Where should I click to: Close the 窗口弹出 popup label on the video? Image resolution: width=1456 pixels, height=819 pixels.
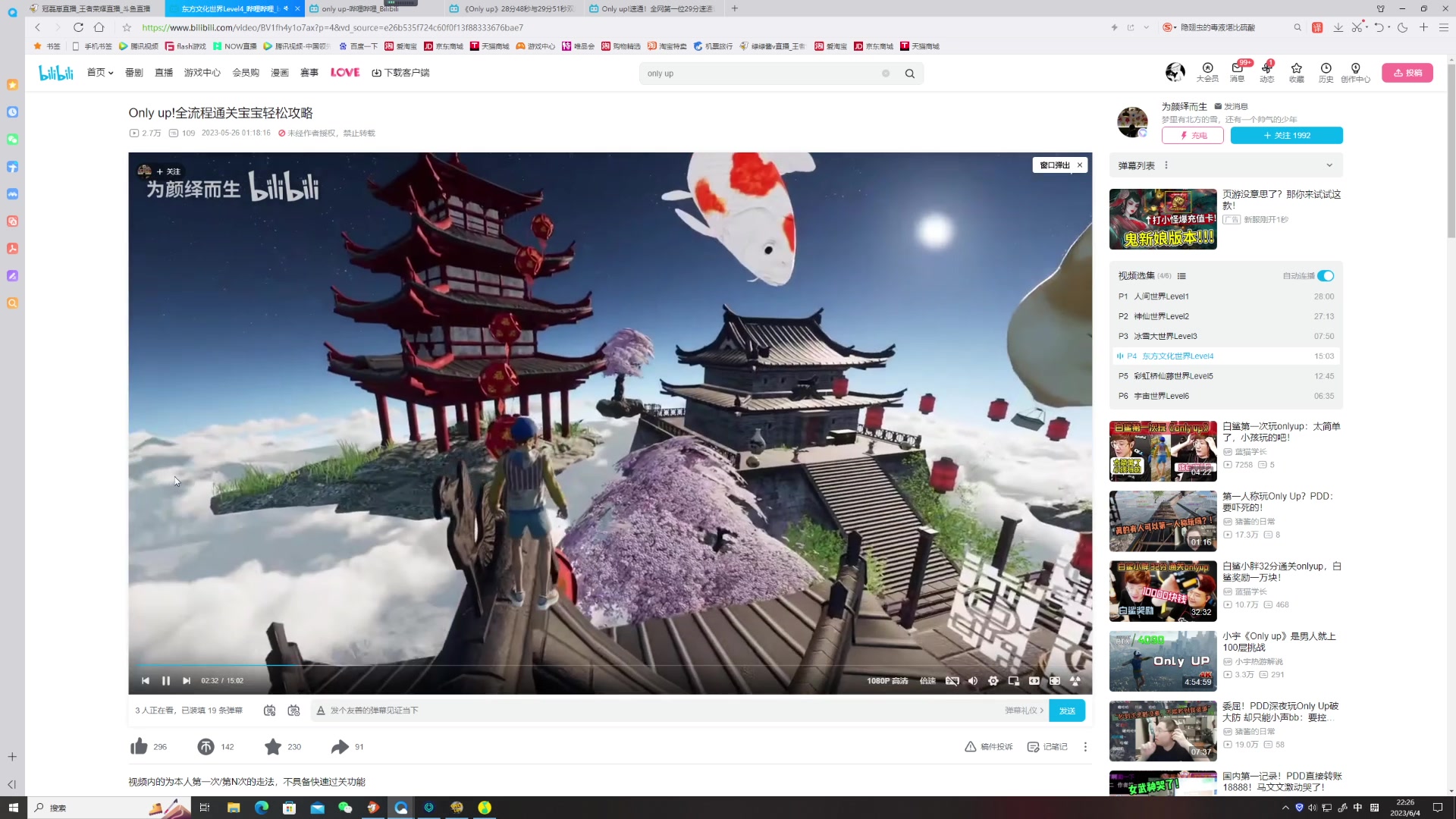point(1080,165)
